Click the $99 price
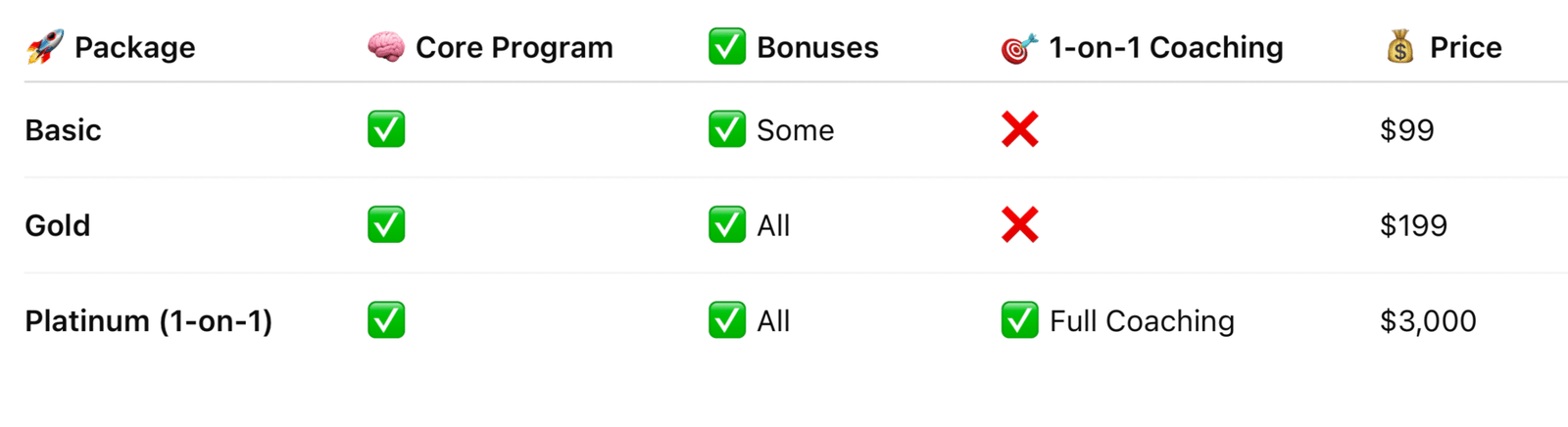This screenshot has width=1568, height=427. point(1407,130)
